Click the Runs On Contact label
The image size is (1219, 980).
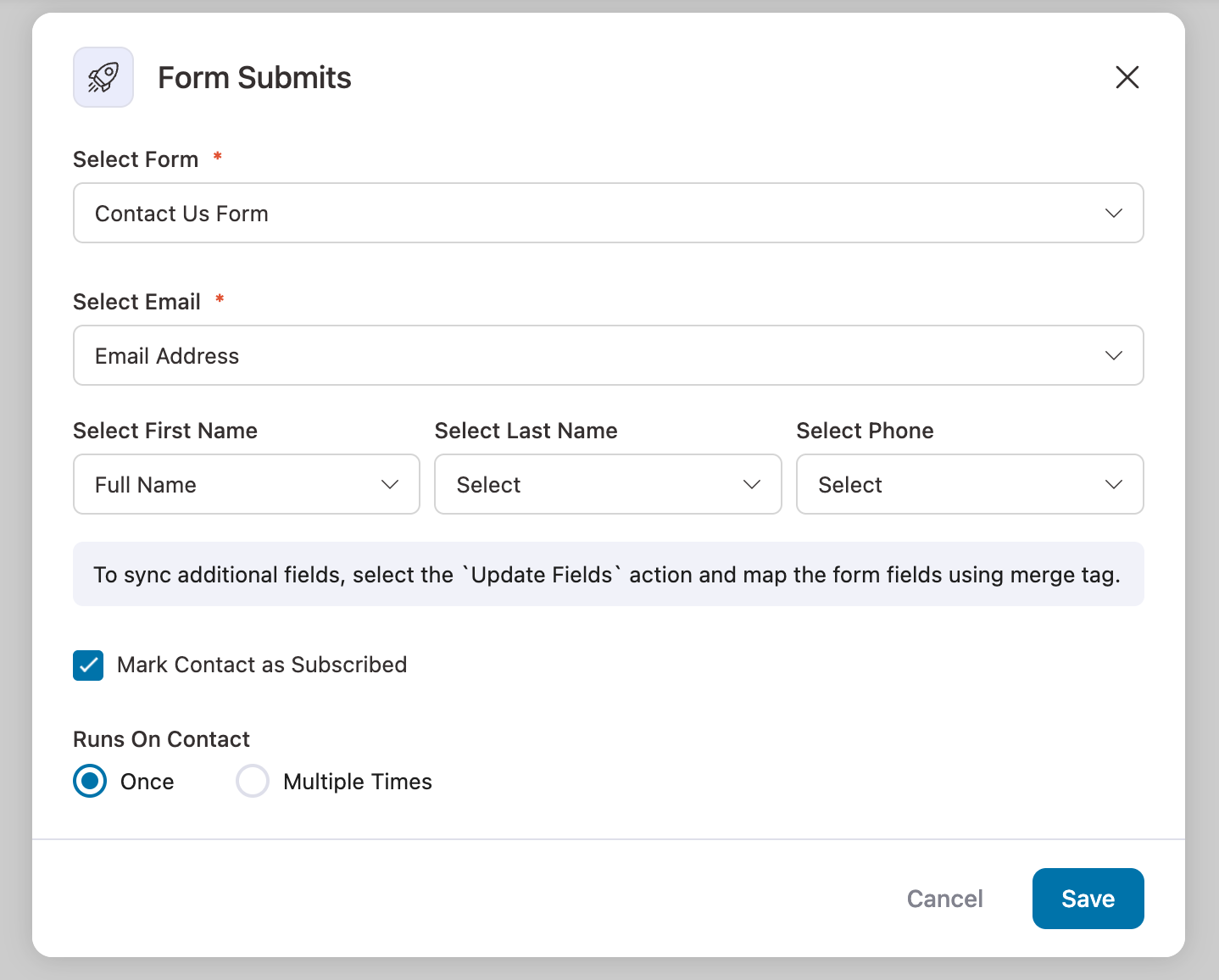click(161, 739)
